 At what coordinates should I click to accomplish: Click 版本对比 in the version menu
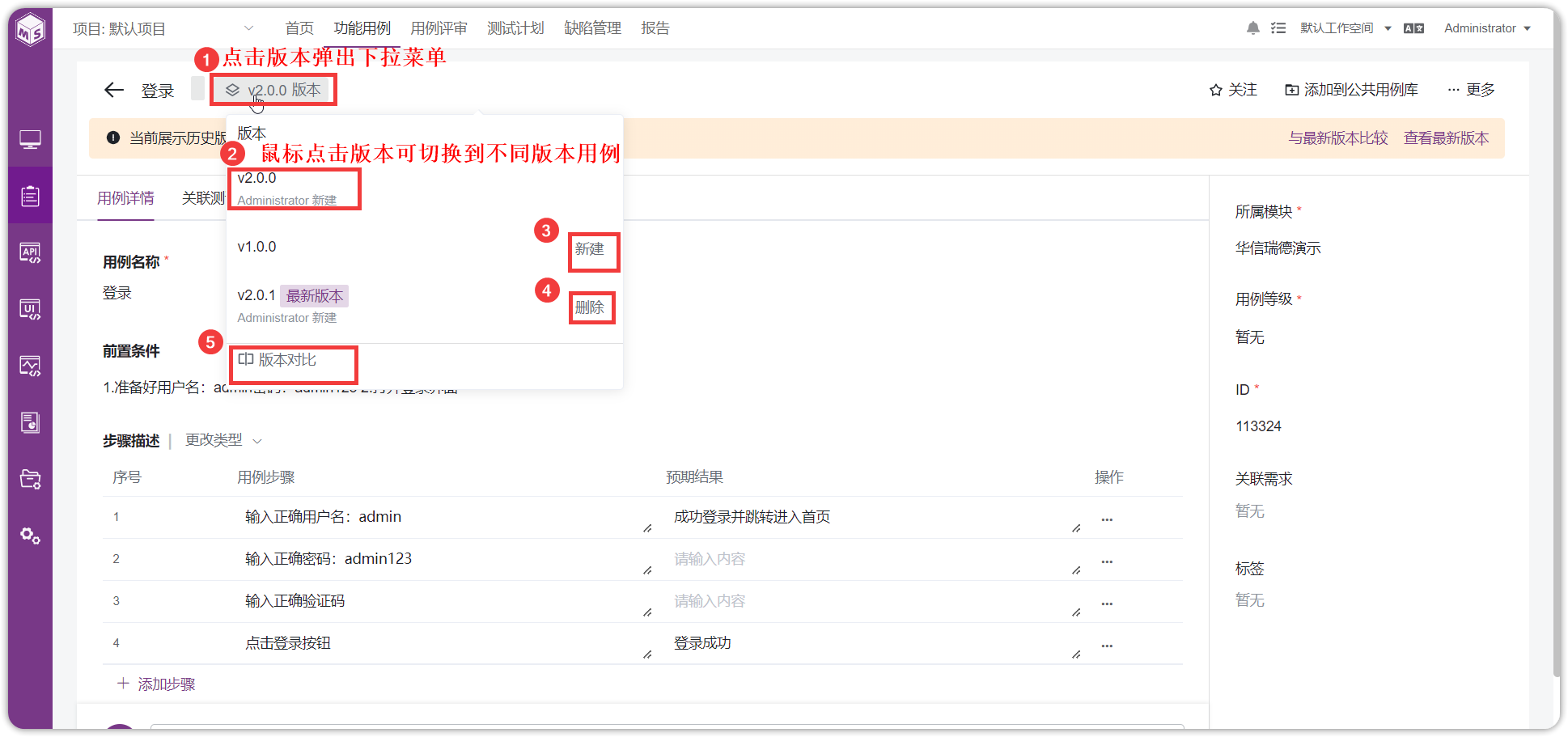pos(278,360)
